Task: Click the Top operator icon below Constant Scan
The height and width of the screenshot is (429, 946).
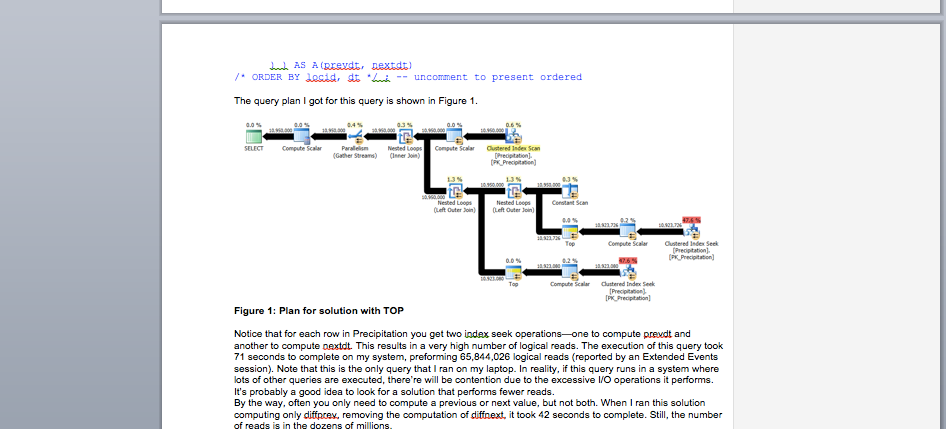Action: 569,231
